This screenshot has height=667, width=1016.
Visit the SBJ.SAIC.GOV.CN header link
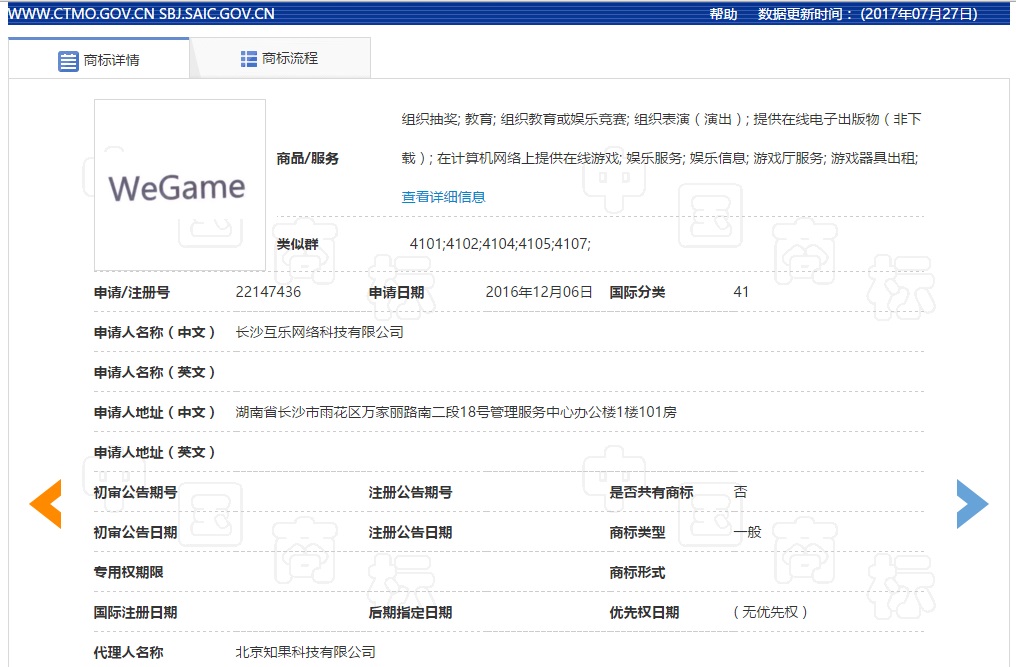[216, 14]
